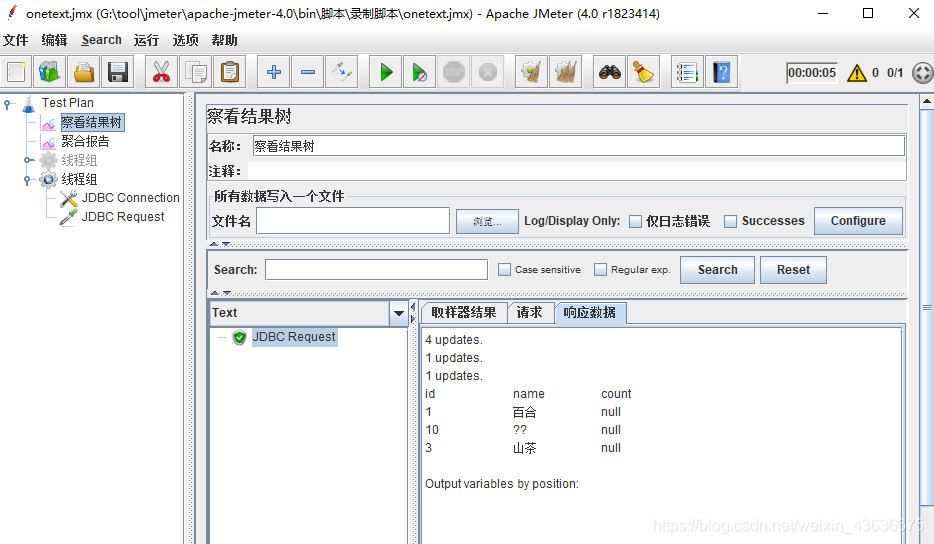Click the Reset button

click(x=793, y=270)
